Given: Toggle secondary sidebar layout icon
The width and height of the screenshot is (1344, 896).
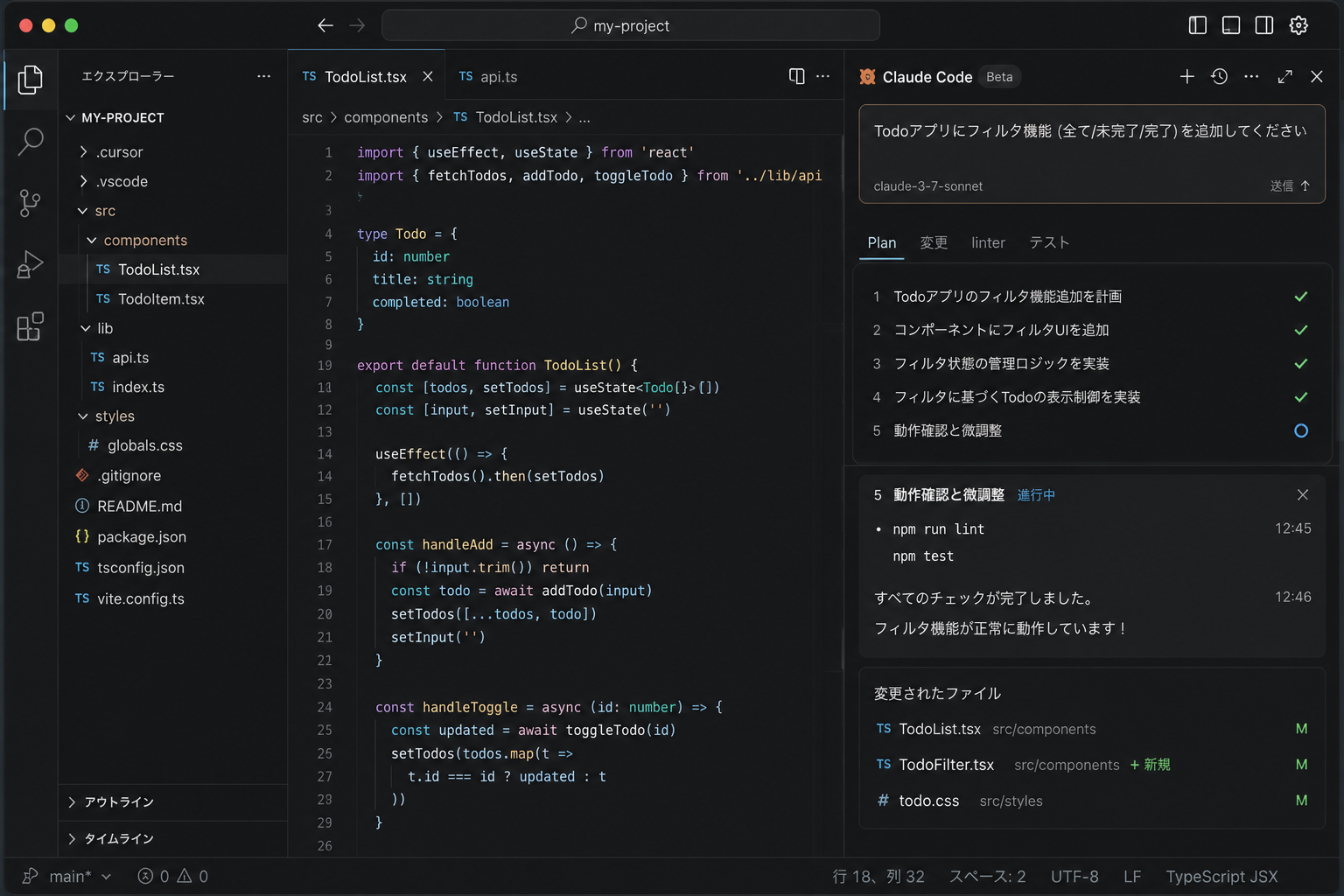Looking at the screenshot, I should [x=1264, y=25].
